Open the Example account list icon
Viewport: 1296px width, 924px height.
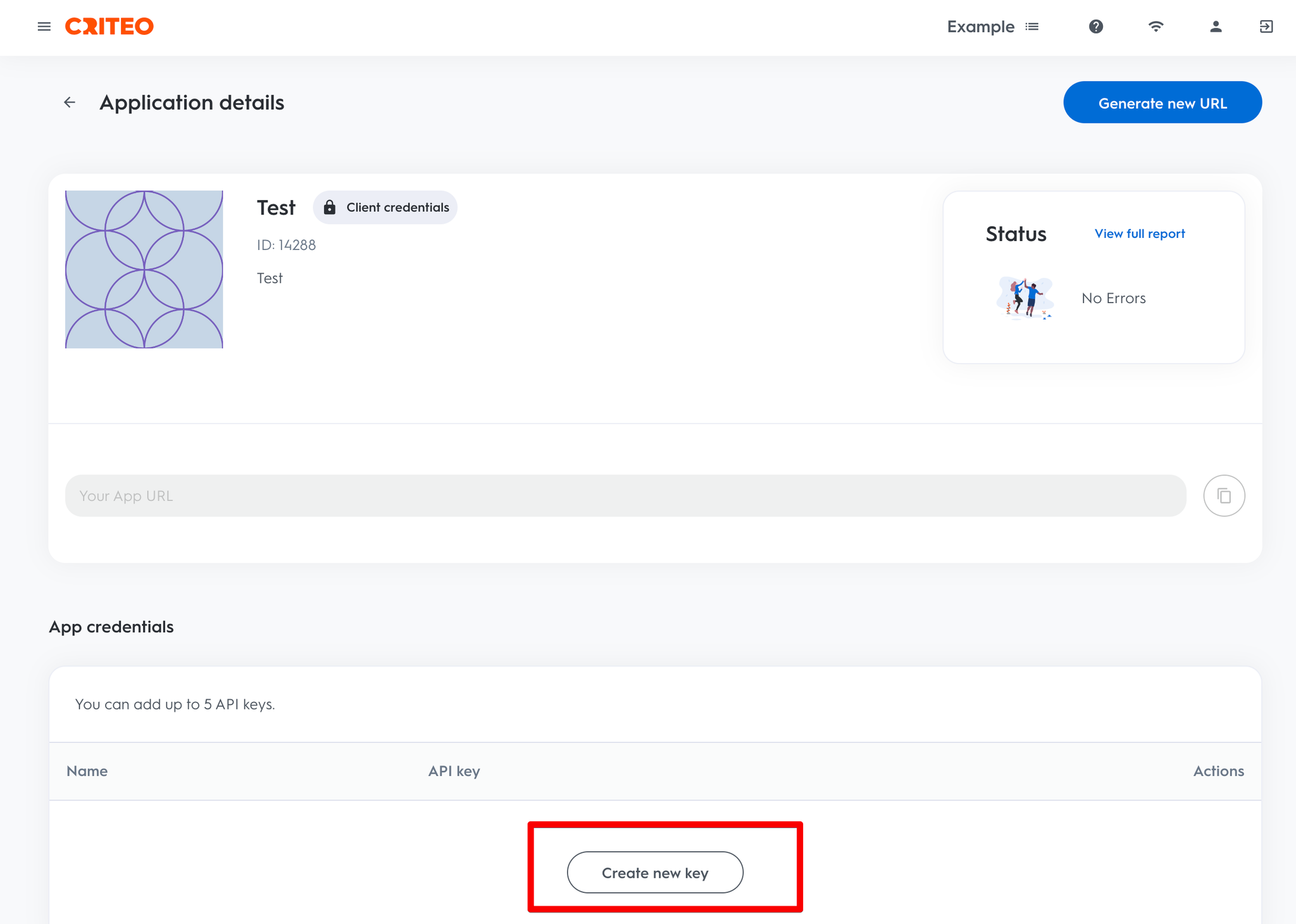click(1032, 27)
